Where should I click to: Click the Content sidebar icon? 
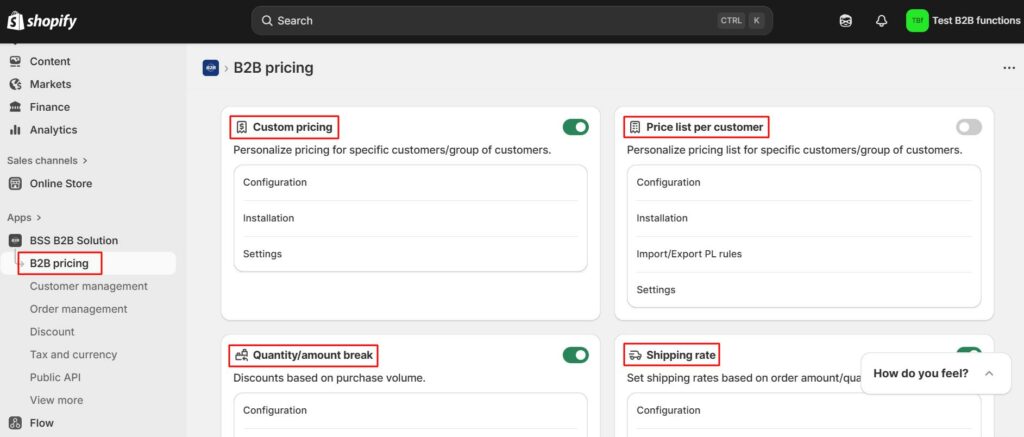15,61
